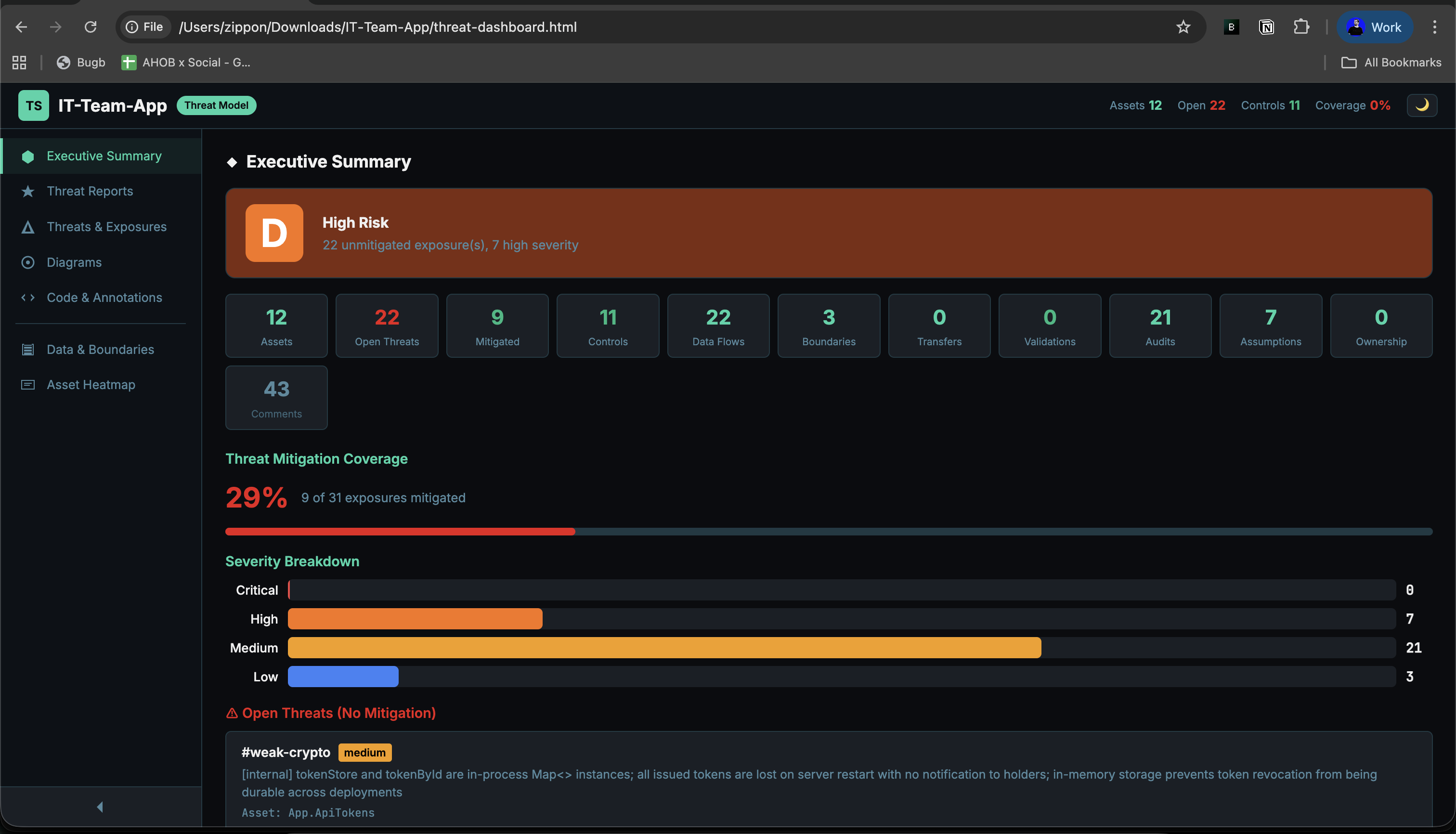The width and height of the screenshot is (1456, 834).
Task: Click the Data & Boundaries list icon
Action: pos(28,349)
